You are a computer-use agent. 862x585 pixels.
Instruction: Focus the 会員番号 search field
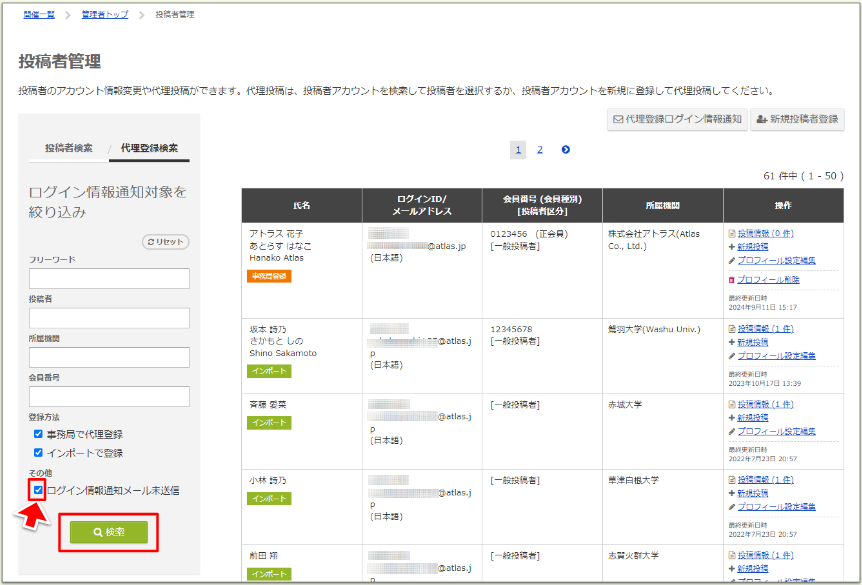pos(109,397)
